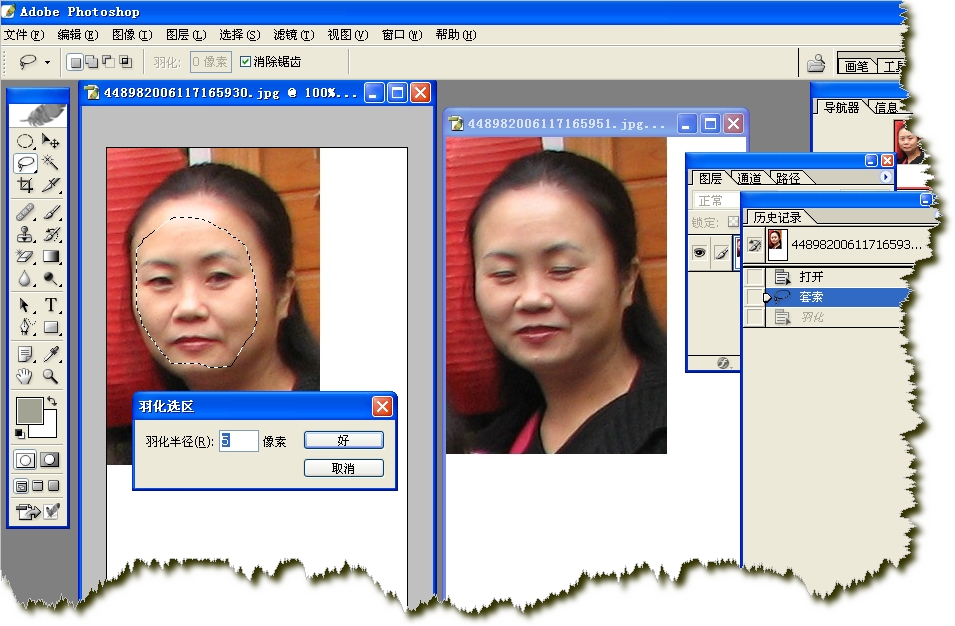955x626 pixels.
Task: Switch to the 通道 channels tab
Action: pos(749,178)
